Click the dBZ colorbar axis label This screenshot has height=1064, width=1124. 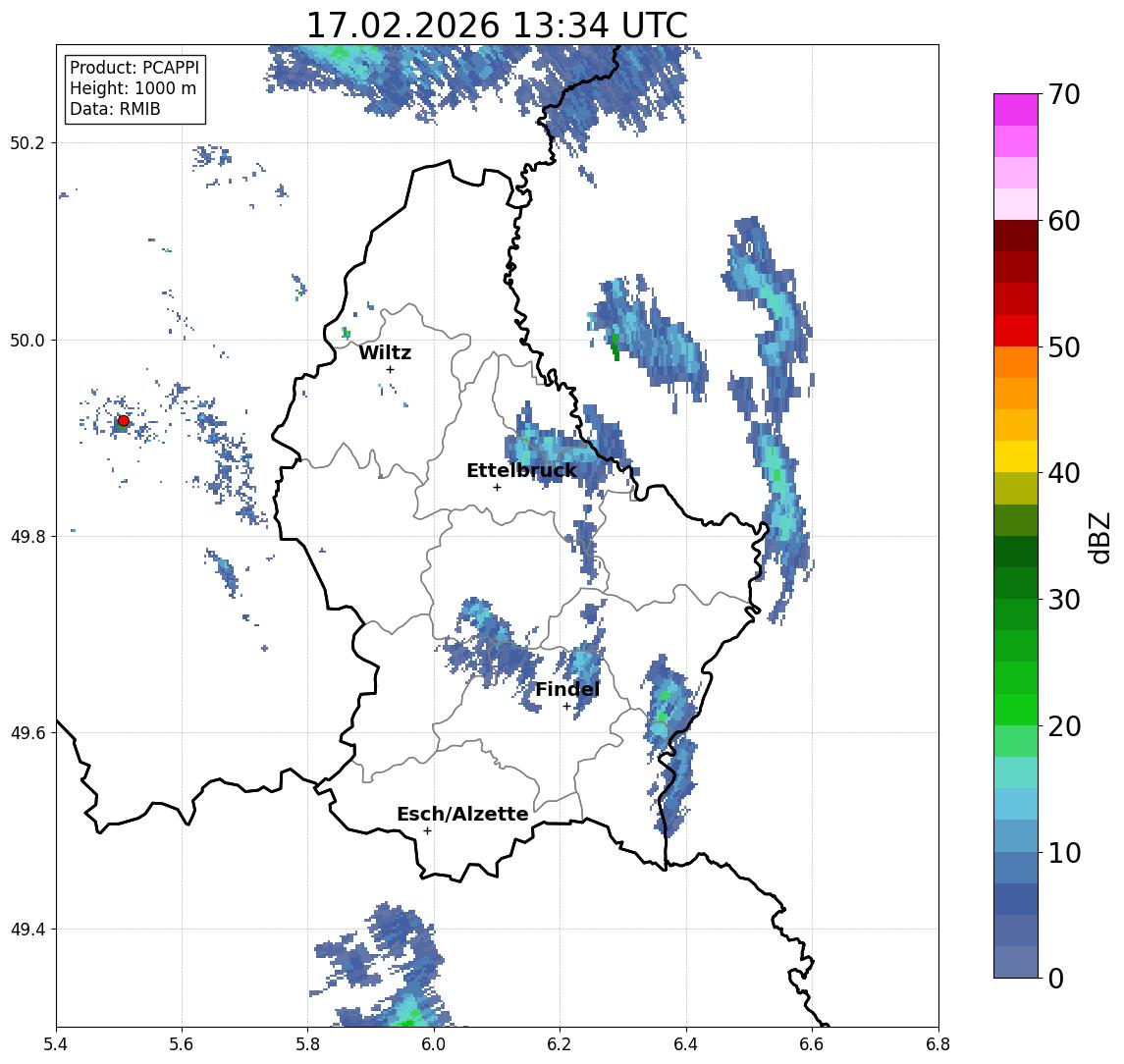1098,538
